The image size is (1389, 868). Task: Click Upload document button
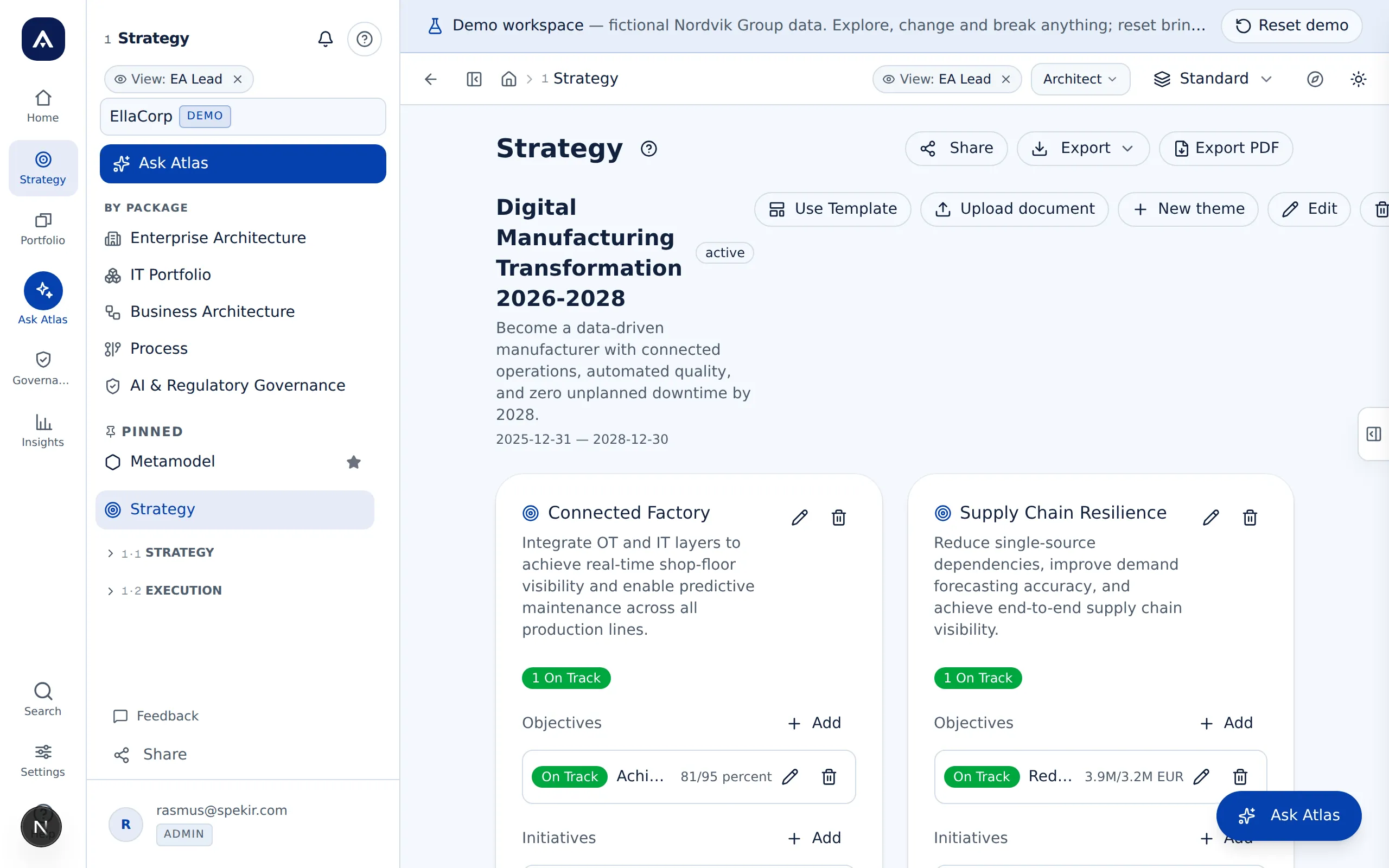pos(1014,209)
